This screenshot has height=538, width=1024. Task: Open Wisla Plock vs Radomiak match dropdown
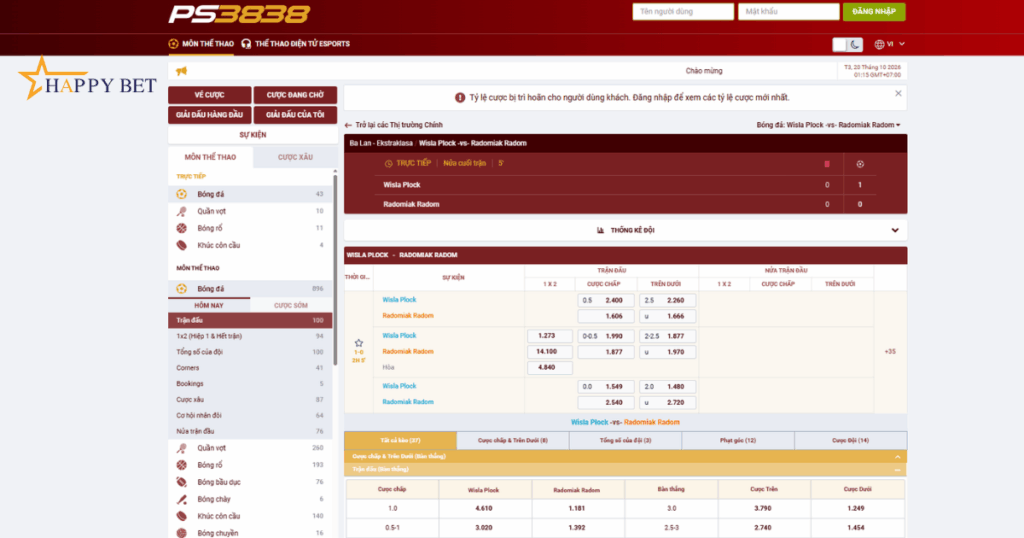[828, 125]
